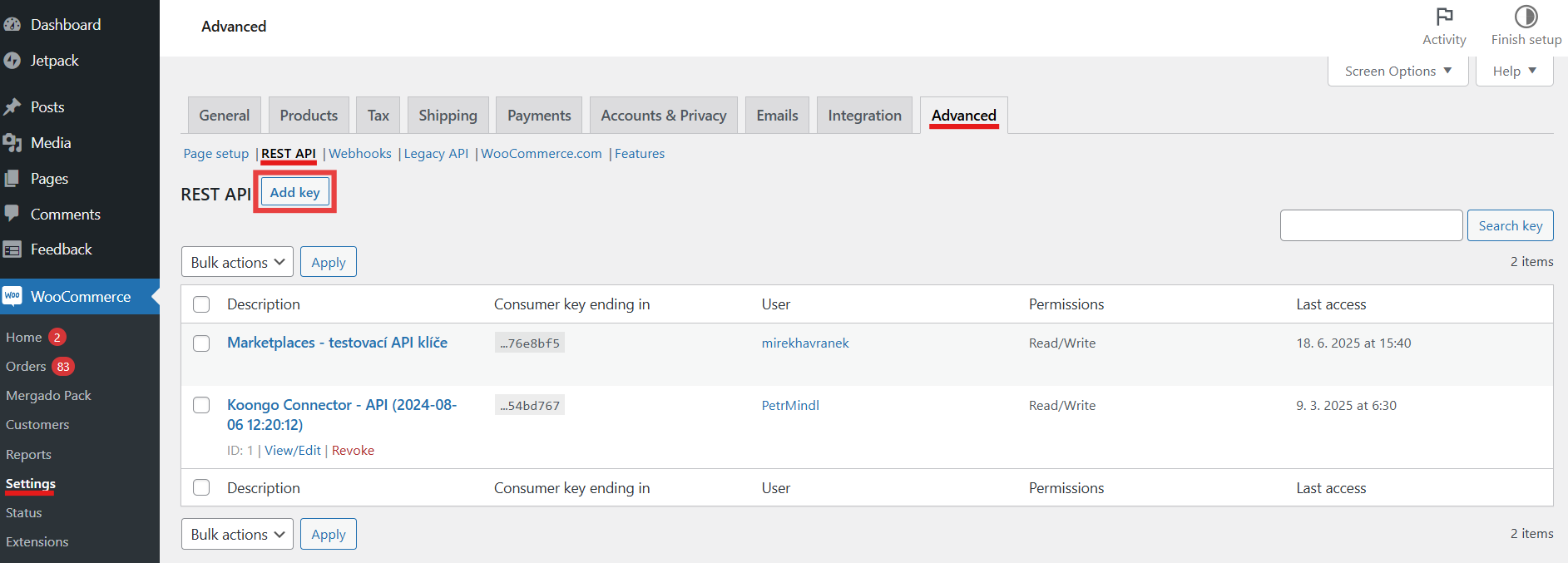Open top Bulk actions dropdown

pyautogui.click(x=237, y=262)
